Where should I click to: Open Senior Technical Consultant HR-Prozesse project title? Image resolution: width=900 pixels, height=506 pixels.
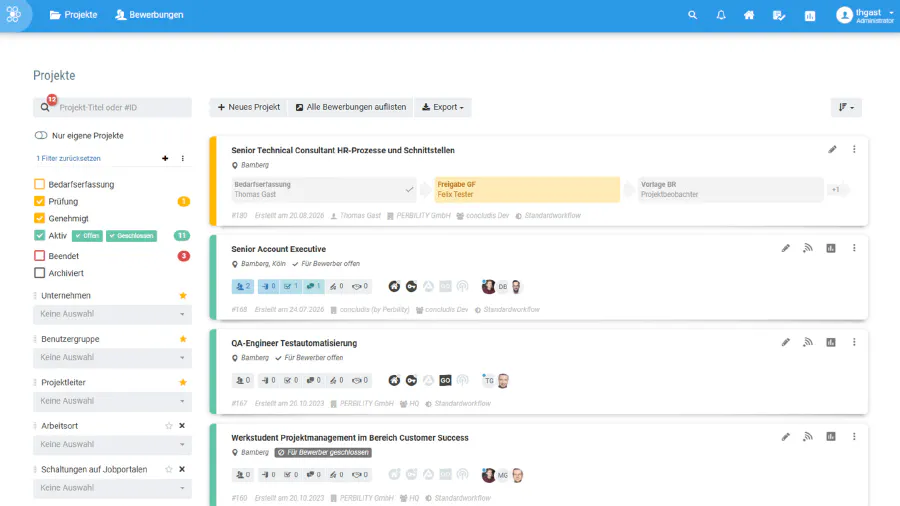pyautogui.click(x=343, y=150)
